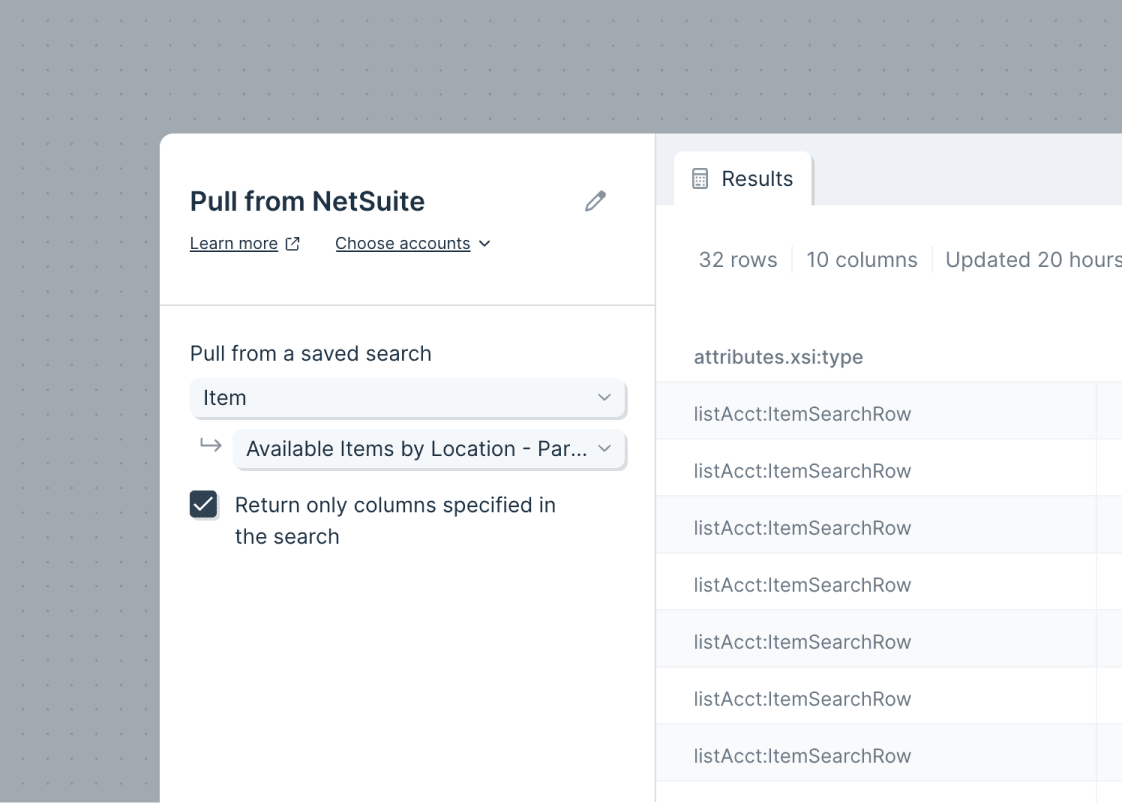Click the Results tab table icon
This screenshot has width=1122, height=803.
700,179
